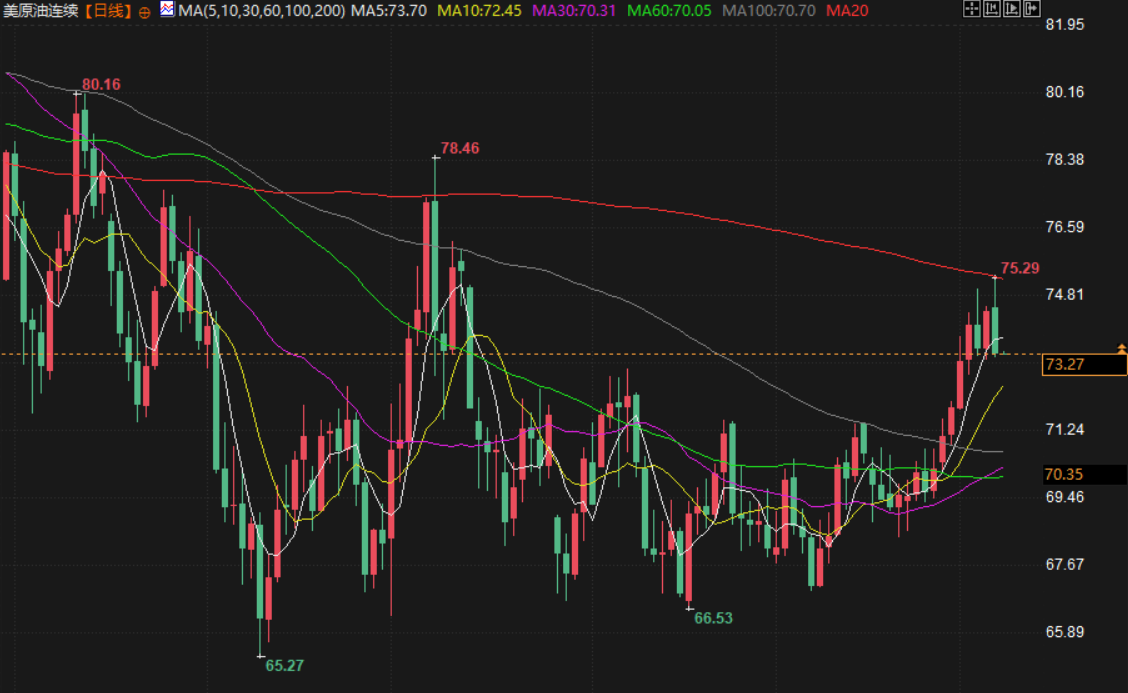Click the 71.24 price axis label

tap(1065, 429)
